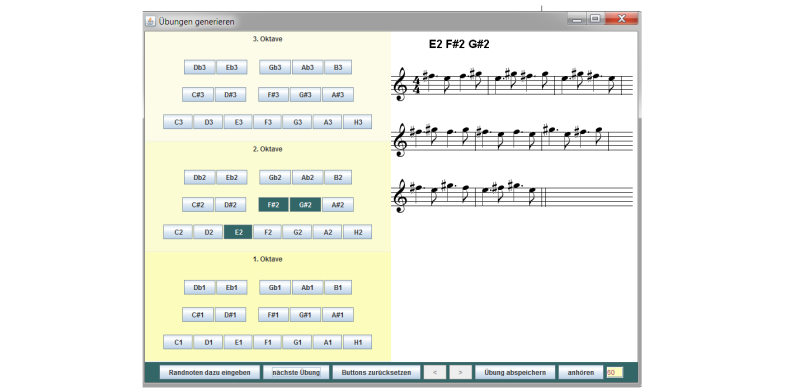The image size is (800, 390).
Task: Toggle off the selected F#2 button
Action: [273, 205]
